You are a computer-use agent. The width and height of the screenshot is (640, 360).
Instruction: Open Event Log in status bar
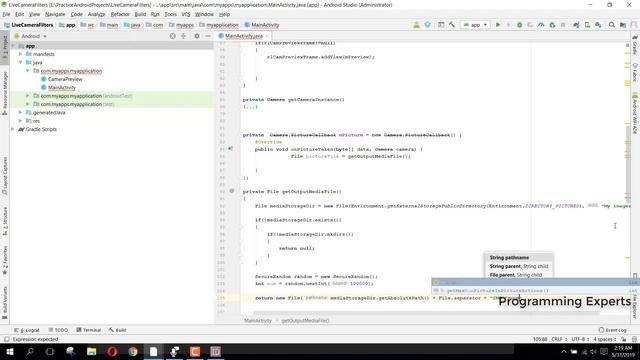tap(613, 330)
